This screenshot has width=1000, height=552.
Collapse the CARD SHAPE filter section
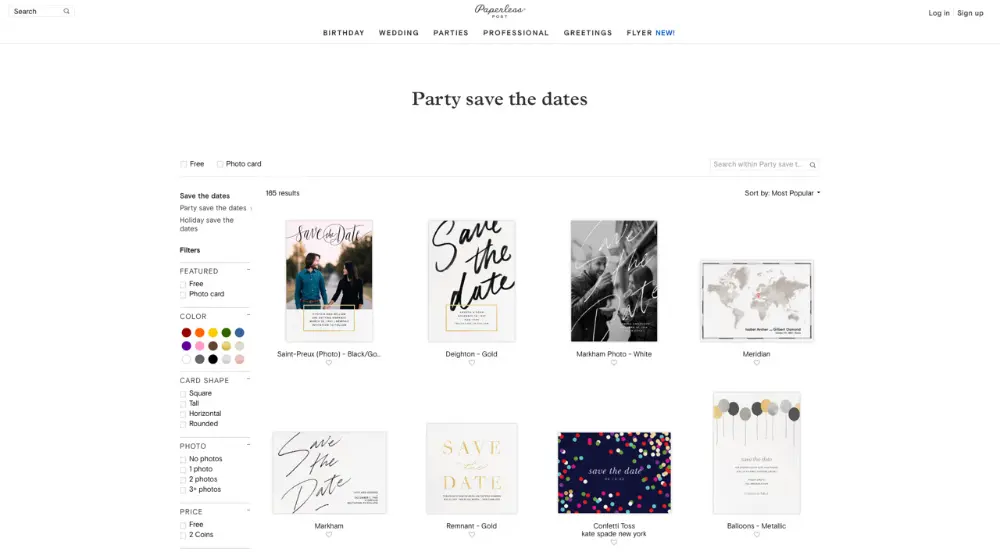point(248,380)
